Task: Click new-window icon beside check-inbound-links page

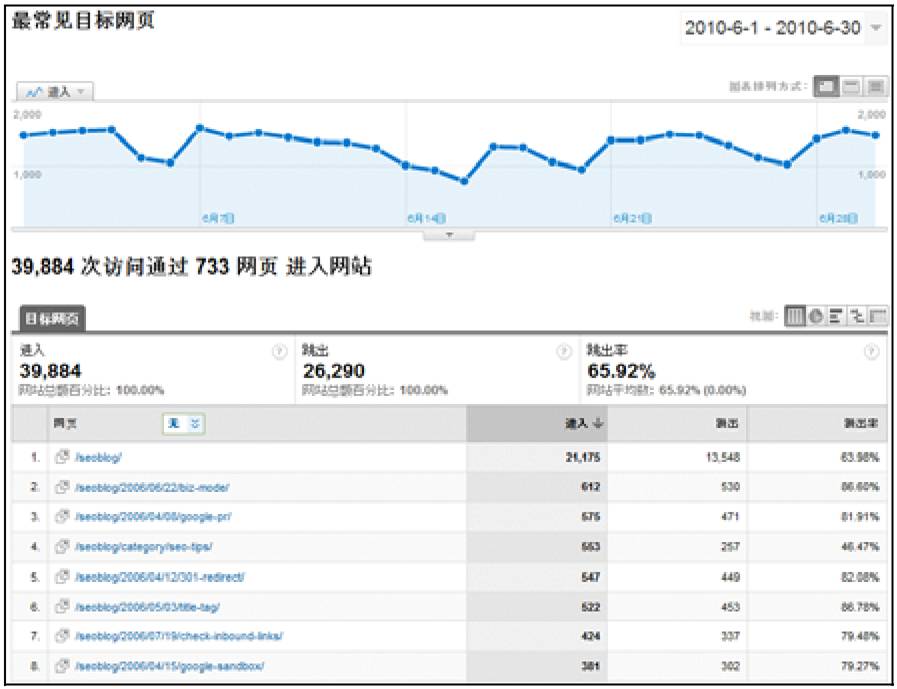Action: click(62, 636)
